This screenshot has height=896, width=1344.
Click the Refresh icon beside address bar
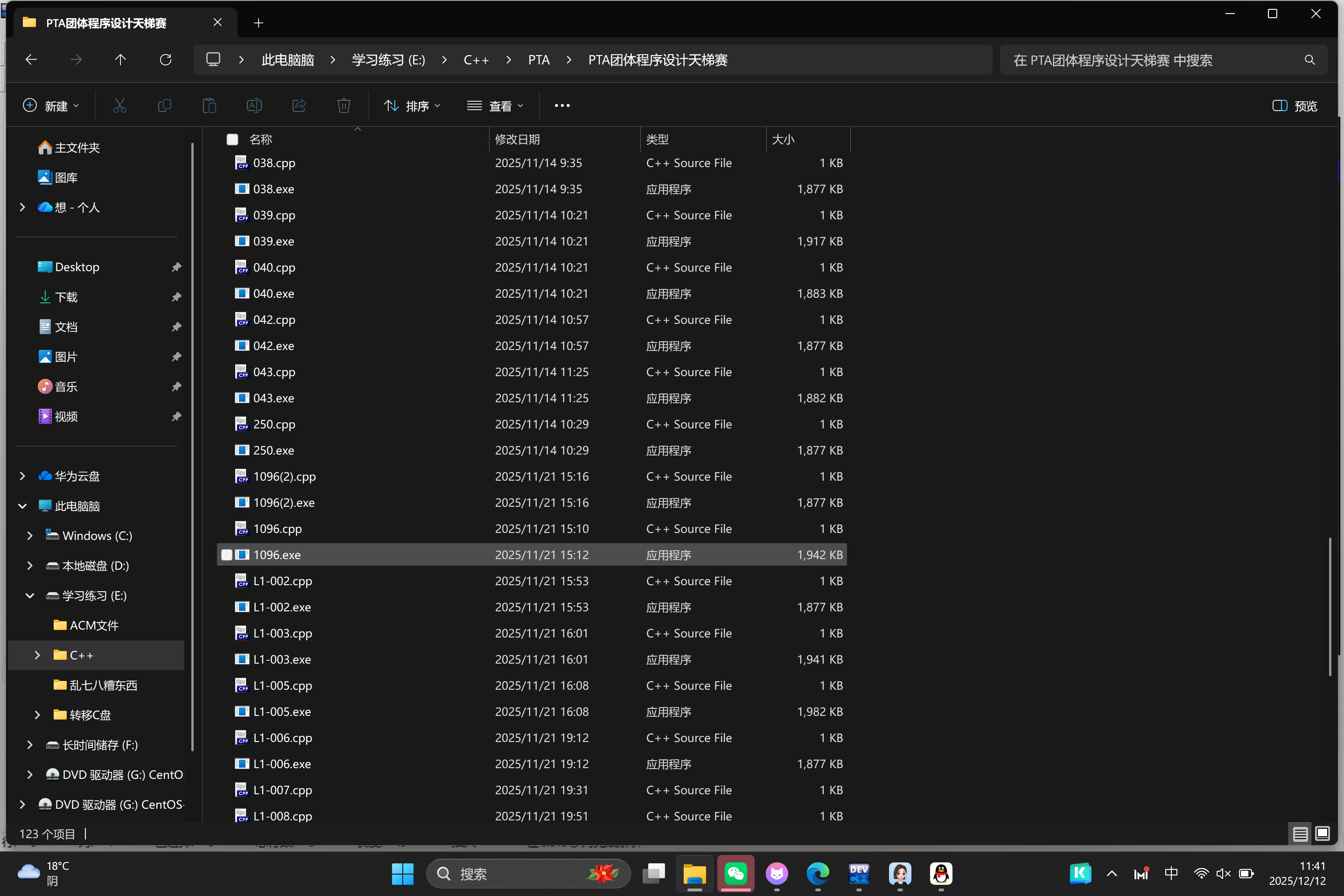pos(166,60)
